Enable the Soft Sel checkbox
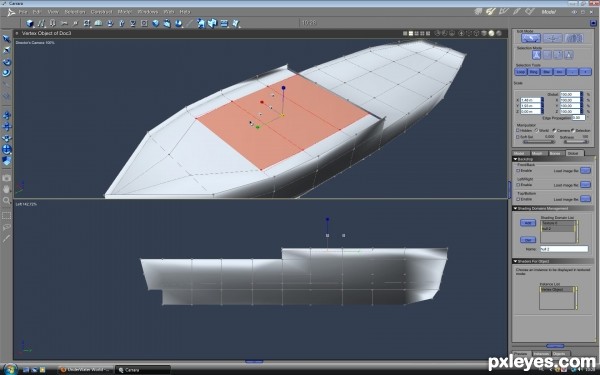 (518, 137)
